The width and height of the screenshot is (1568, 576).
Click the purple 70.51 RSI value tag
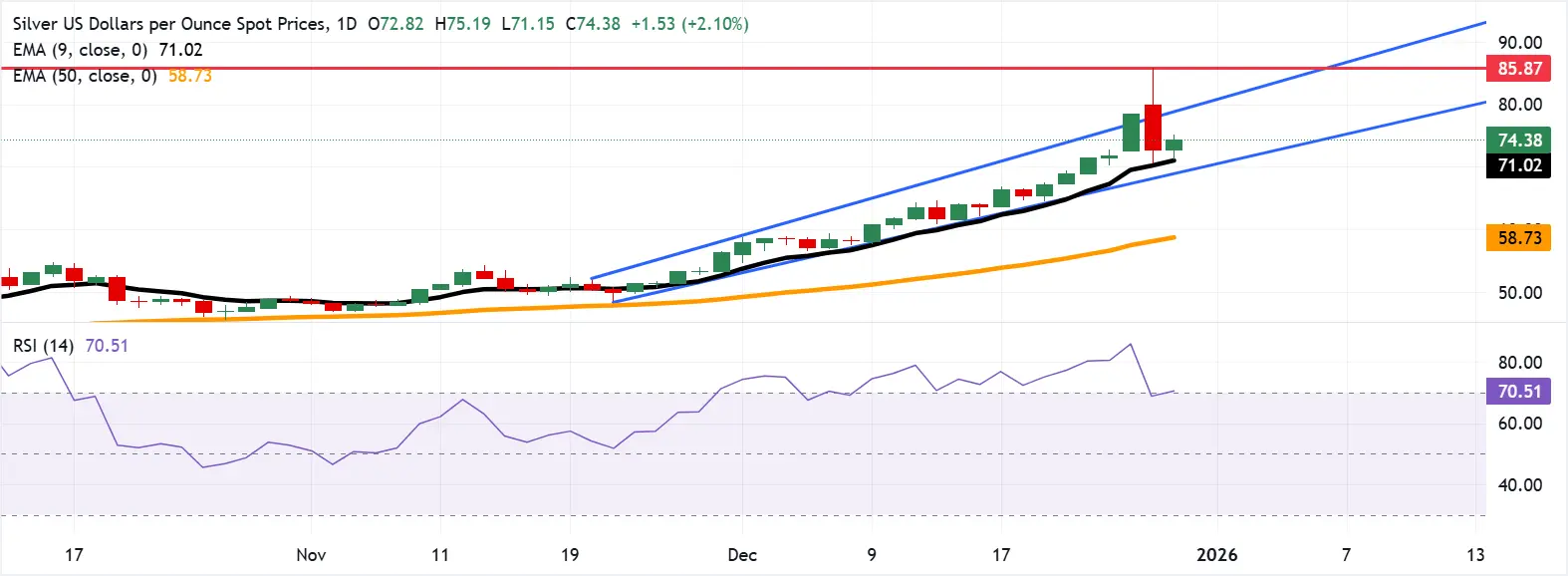(x=1518, y=392)
